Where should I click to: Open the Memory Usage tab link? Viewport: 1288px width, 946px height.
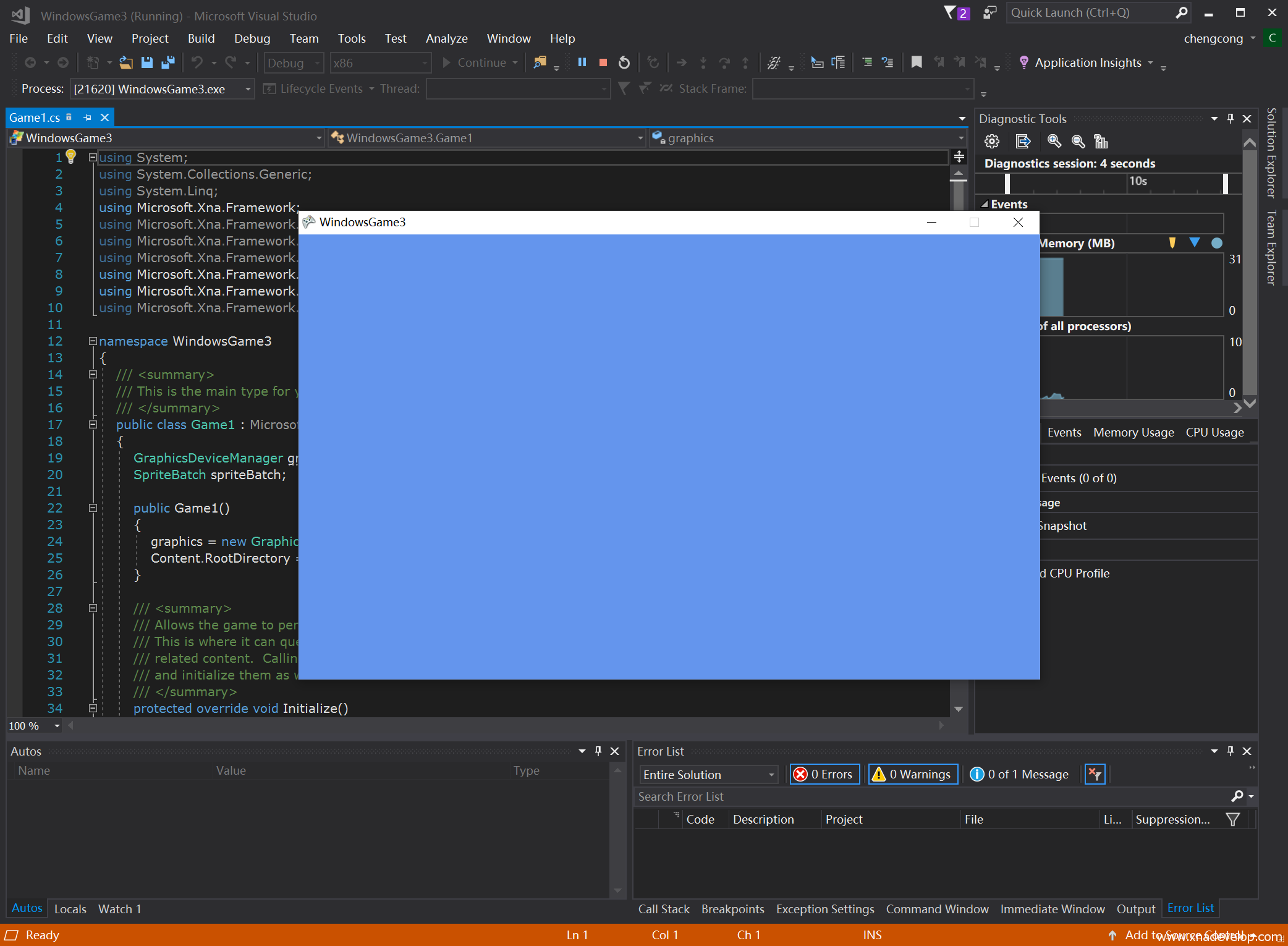(x=1133, y=432)
